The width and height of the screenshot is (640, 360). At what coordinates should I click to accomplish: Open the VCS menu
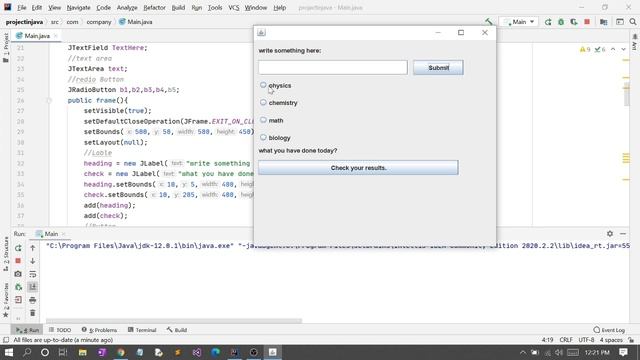tap(234, 7)
